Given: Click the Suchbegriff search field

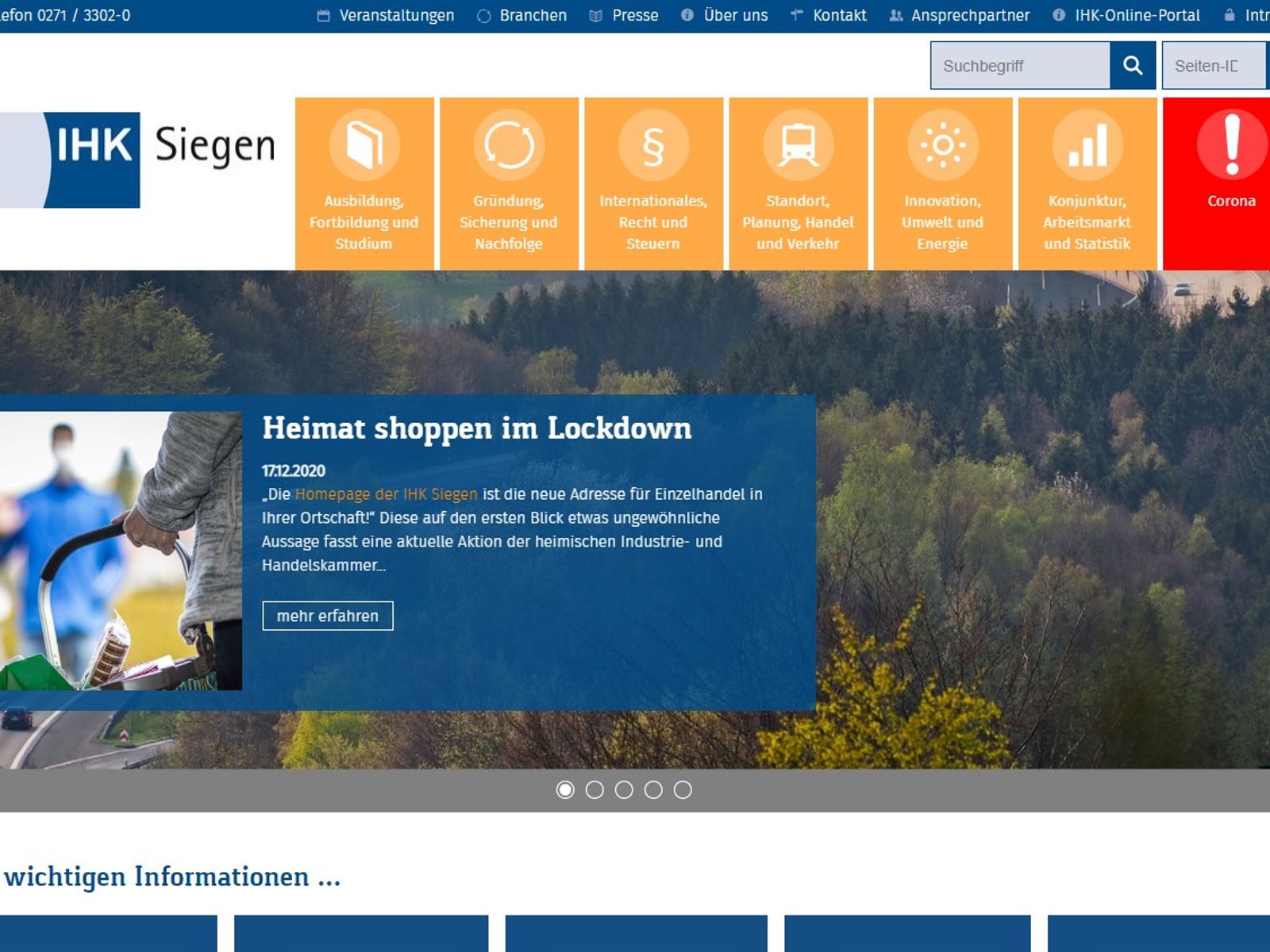Looking at the screenshot, I should coord(1020,66).
